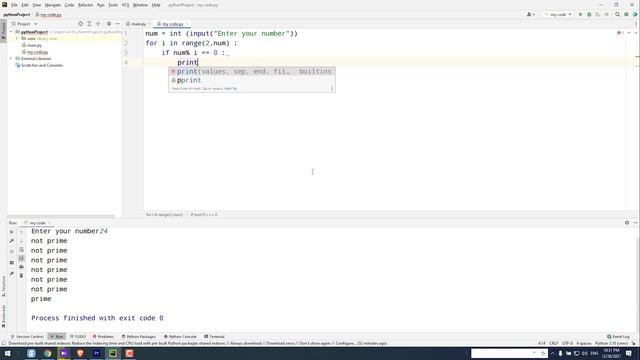
Task: Open the Problems tool window
Action: 103,337
